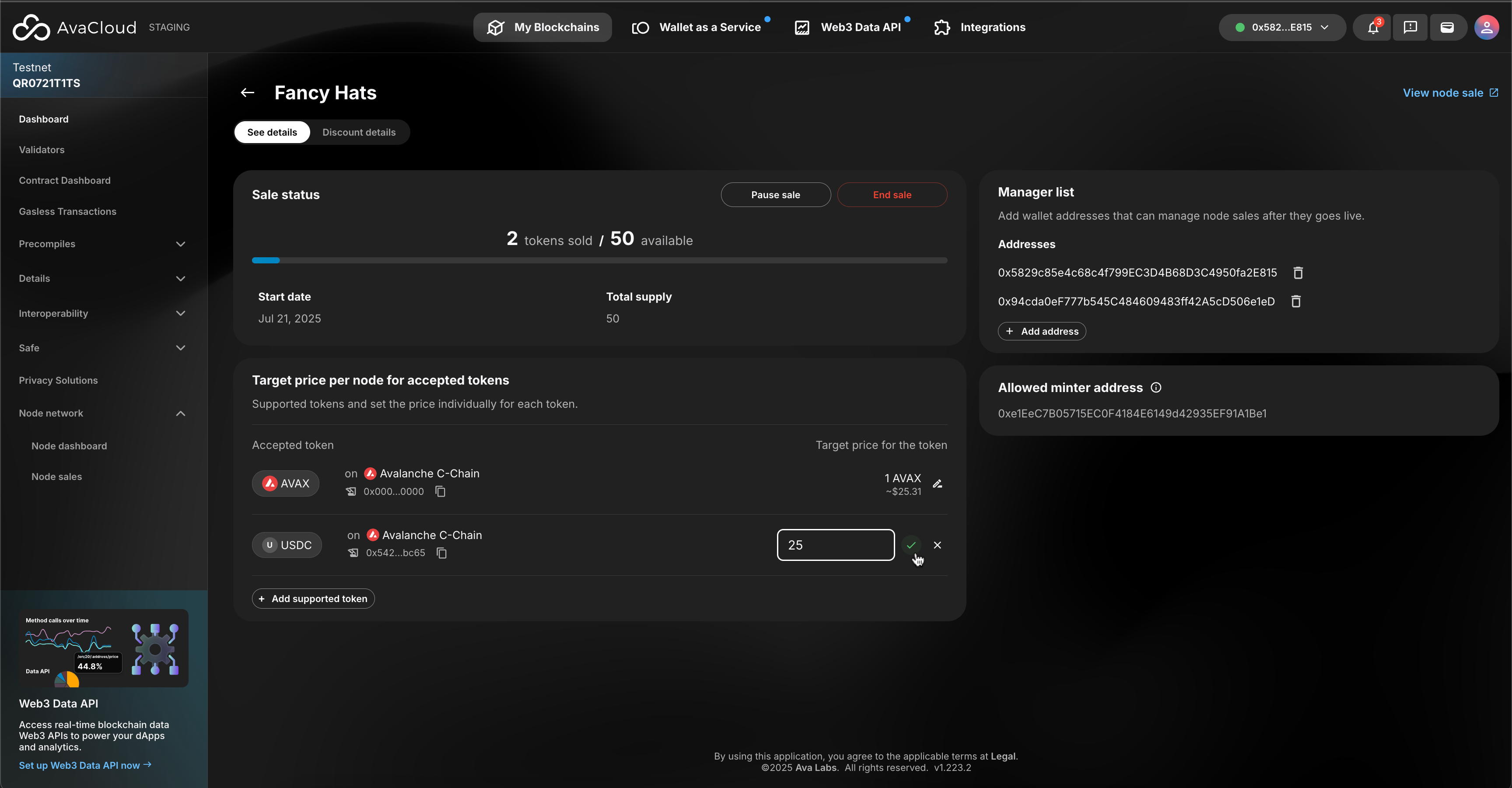This screenshot has width=1512, height=788.
Task: Click the notifications bell icon
Action: 1372,28
